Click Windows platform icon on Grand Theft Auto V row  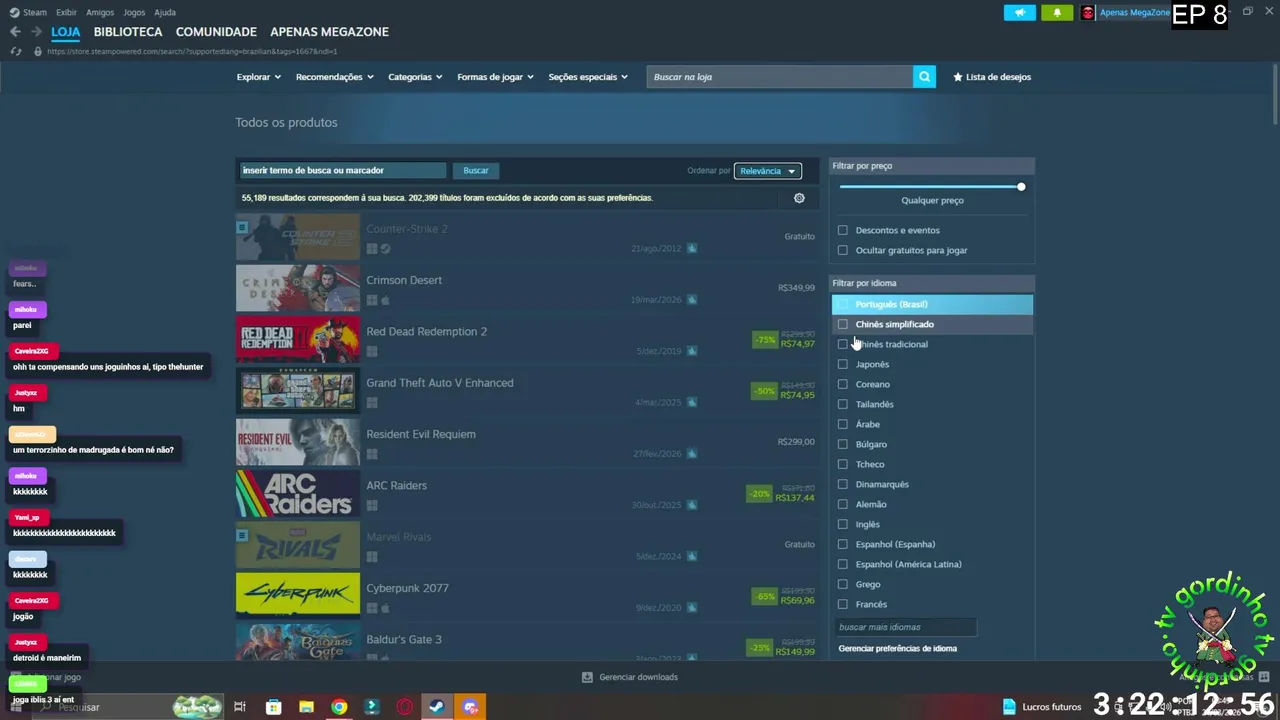click(372, 403)
